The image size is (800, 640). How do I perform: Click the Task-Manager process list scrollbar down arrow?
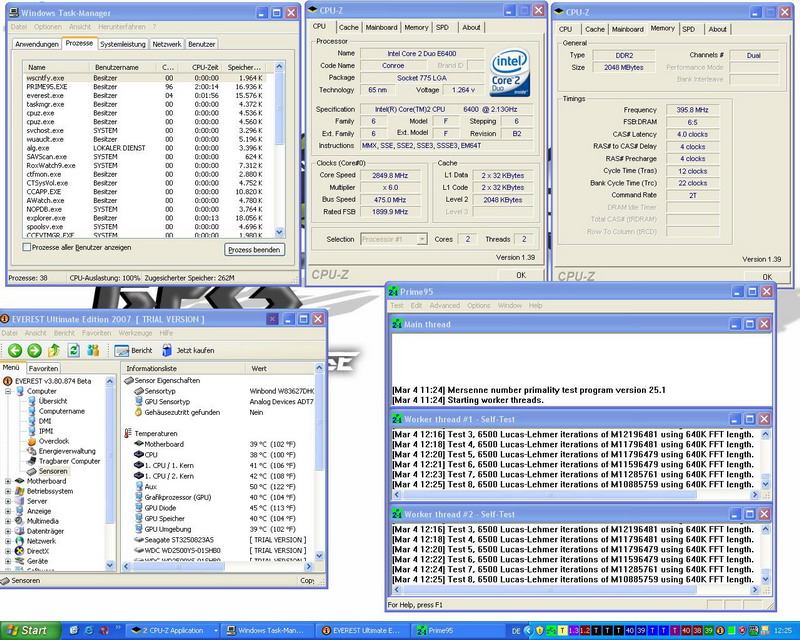click(x=279, y=232)
